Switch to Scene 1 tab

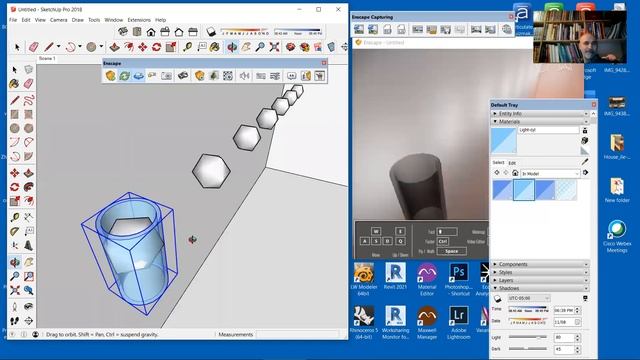coord(47,58)
